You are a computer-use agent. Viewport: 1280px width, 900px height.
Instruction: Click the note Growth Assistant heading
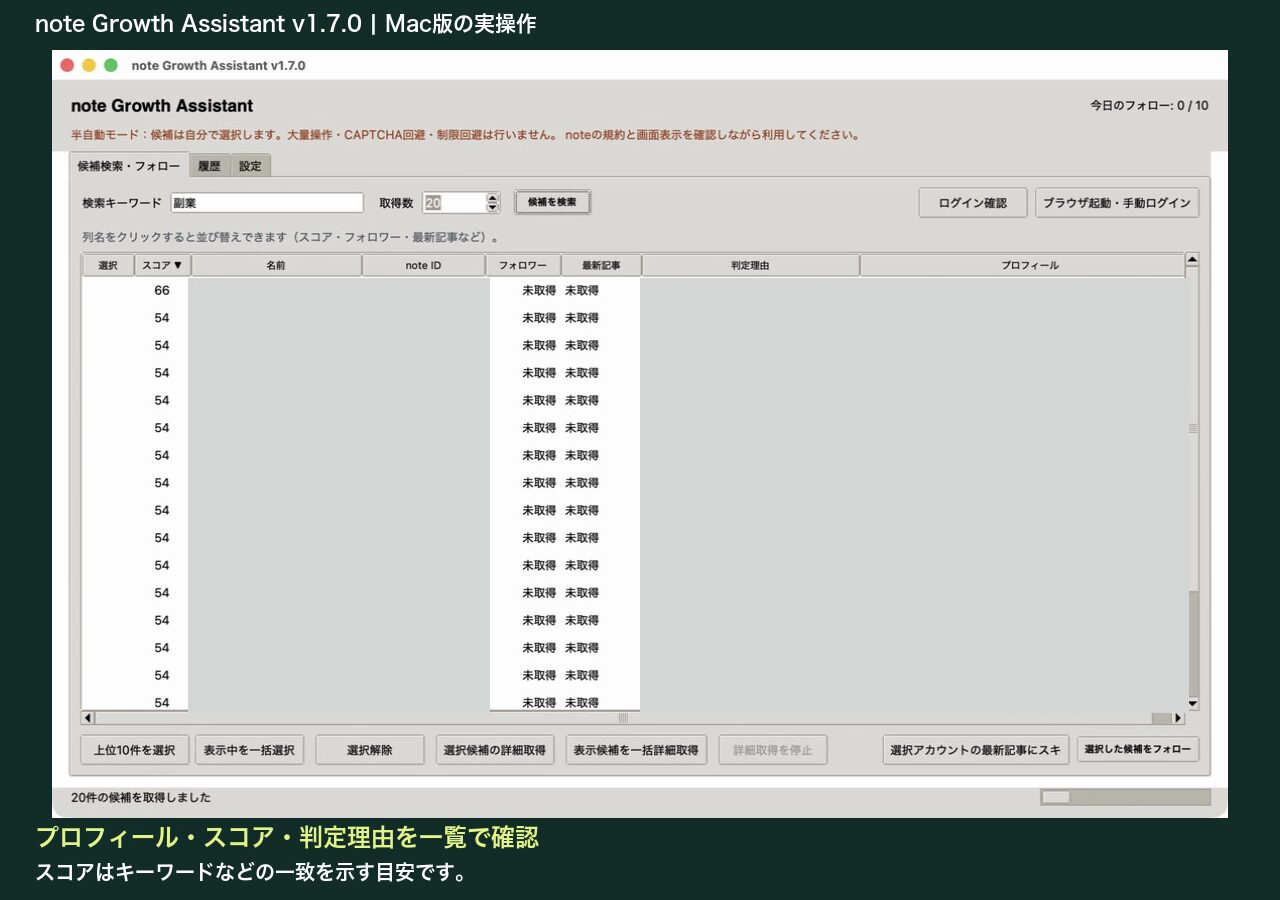[x=162, y=106]
